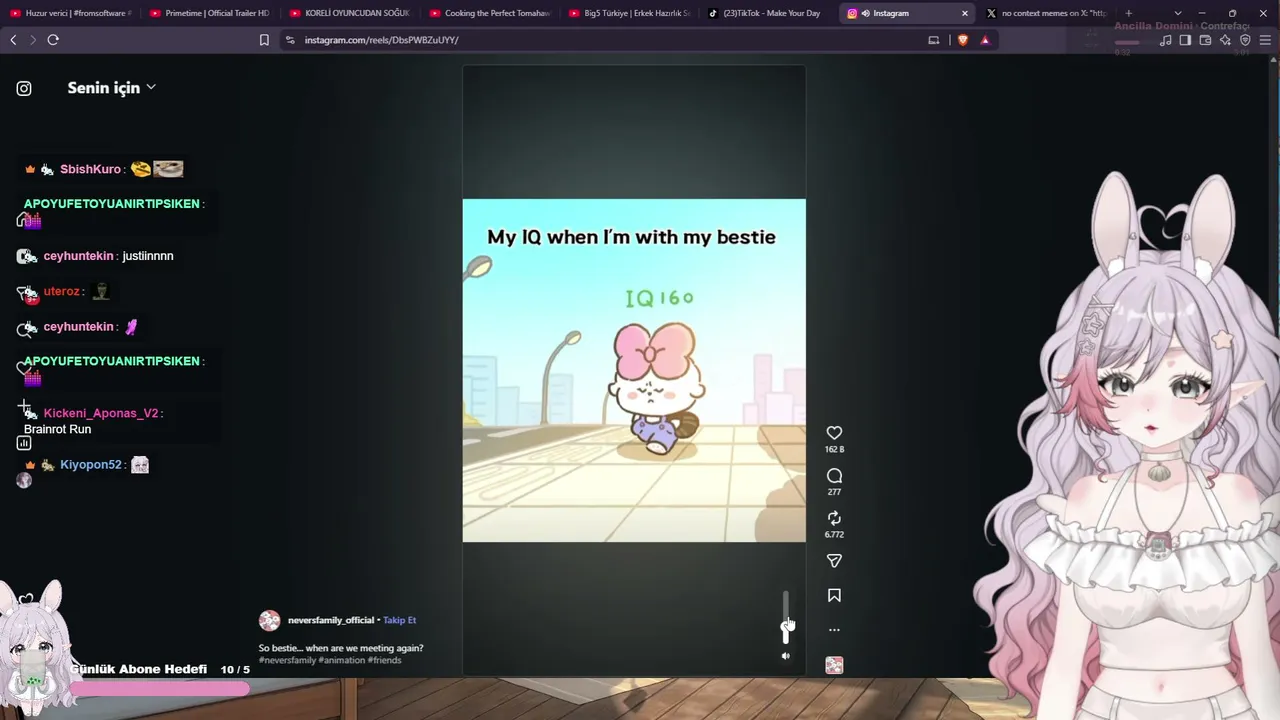
Task: Open the #neversfamily hashtag
Action: point(287,660)
